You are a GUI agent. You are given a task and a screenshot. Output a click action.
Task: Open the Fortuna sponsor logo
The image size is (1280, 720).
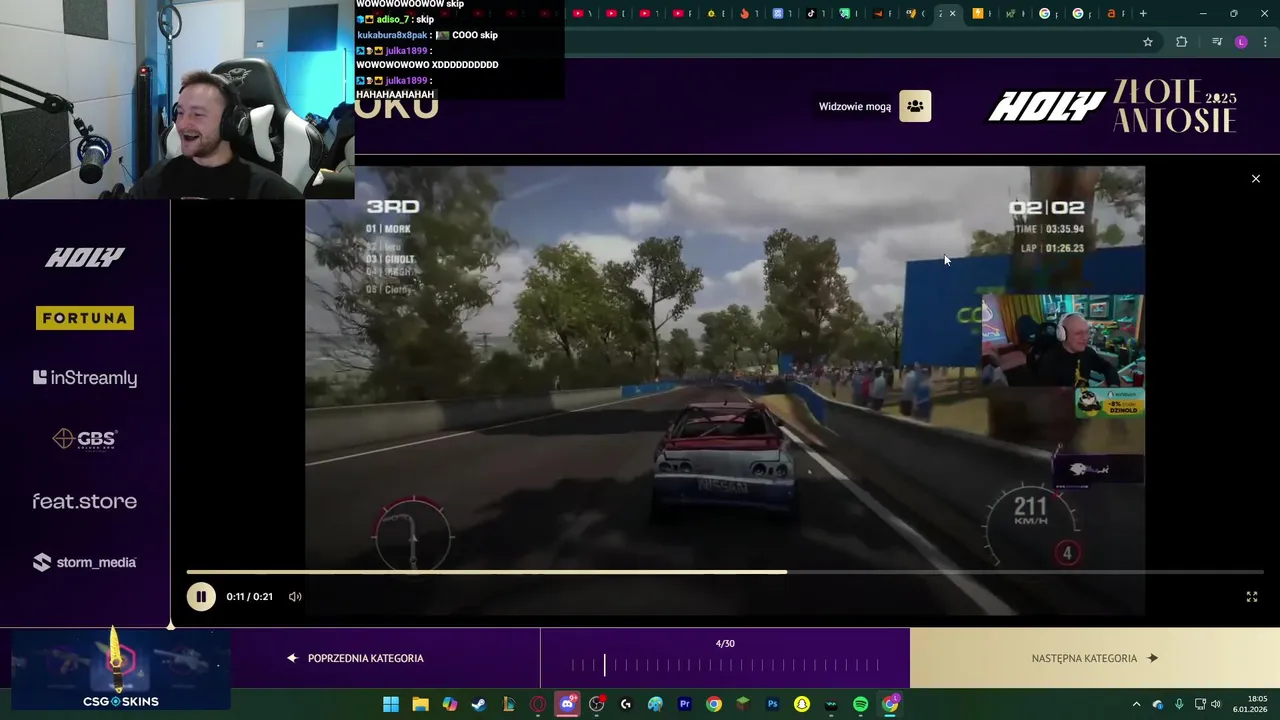(85, 318)
